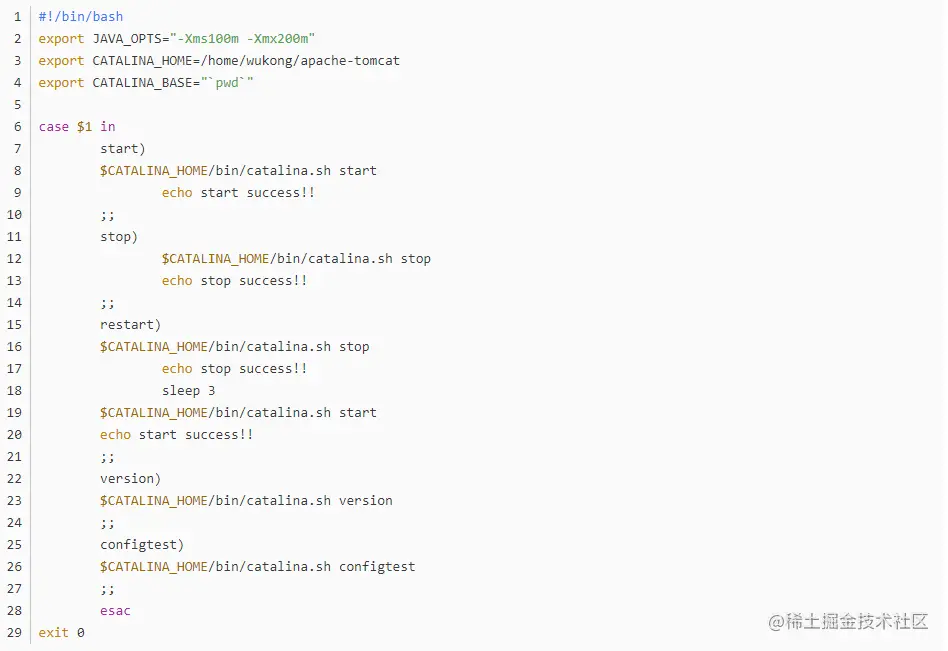The height and width of the screenshot is (651, 948).
Task: Click line number 1 in the gutter
Action: (x=17, y=17)
